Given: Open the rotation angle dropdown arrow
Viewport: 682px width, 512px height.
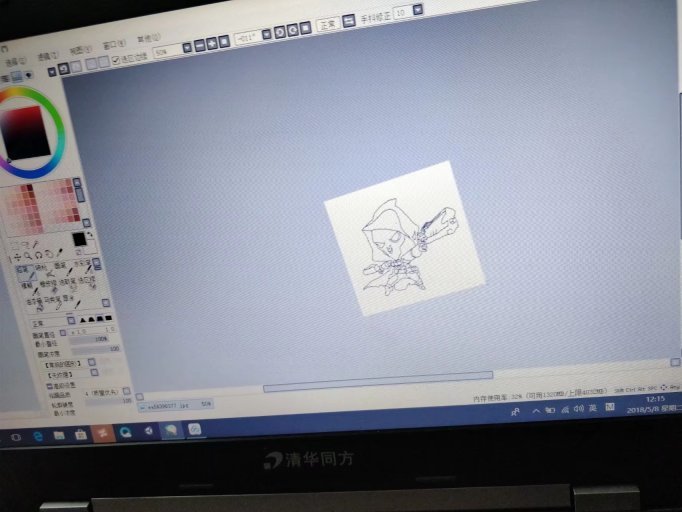Looking at the screenshot, I should [x=267, y=34].
